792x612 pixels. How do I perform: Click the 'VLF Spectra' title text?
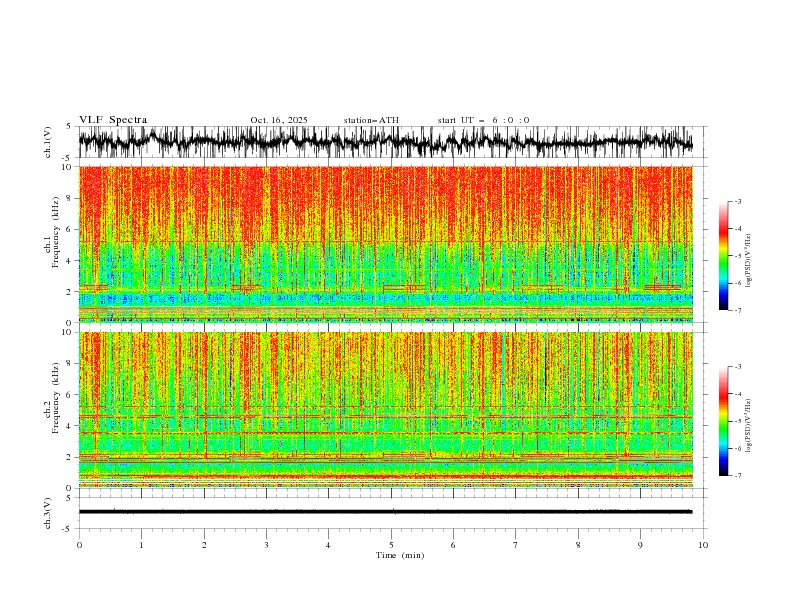113,120
